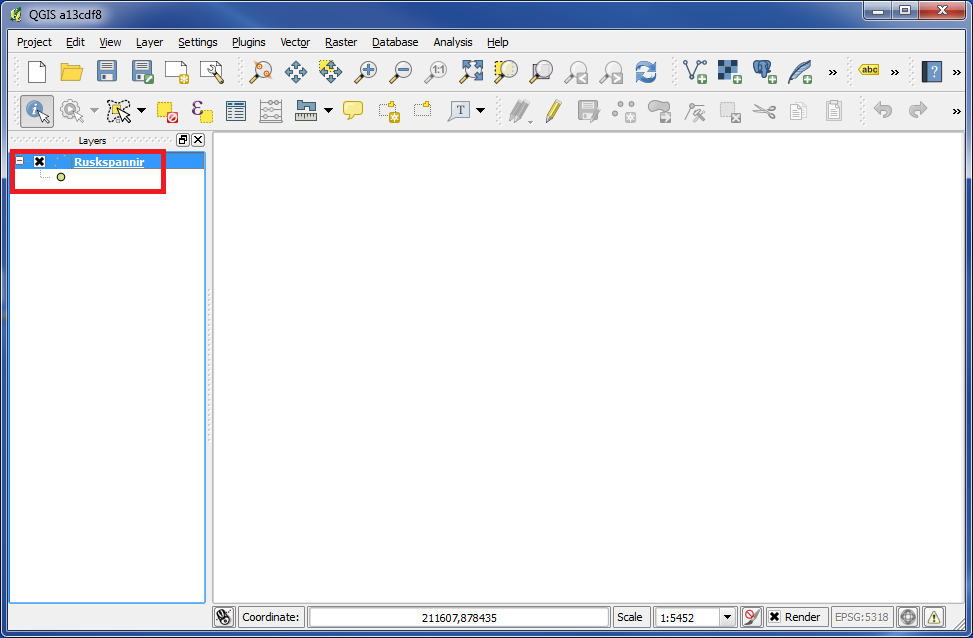Add a SpatiaLite layer with feather icon
This screenshot has width=973, height=638.
tap(800, 72)
